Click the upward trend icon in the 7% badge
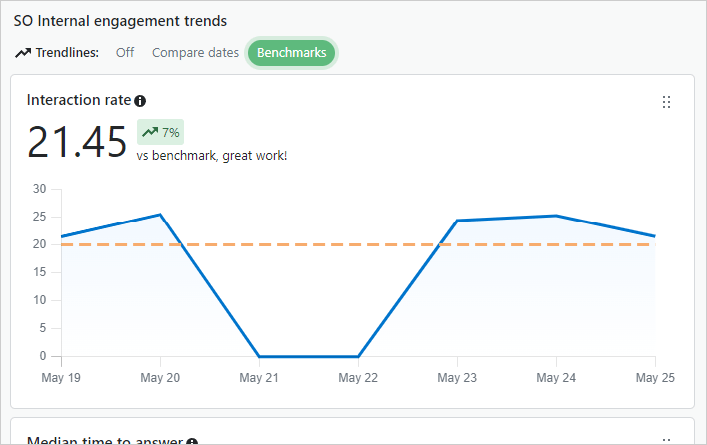Image resolution: width=707 pixels, height=445 pixels. point(150,132)
